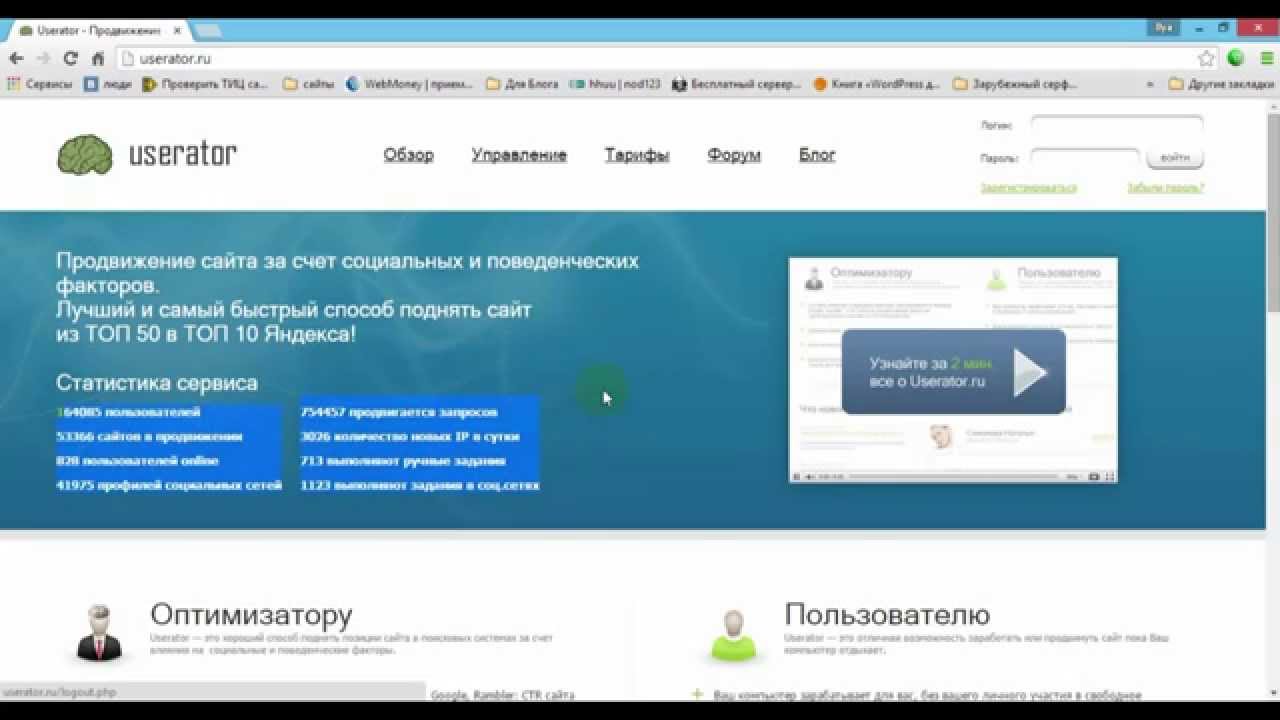1280x720 pixels.
Task: Click the 'Статистика сервиса' heading
Action: pyautogui.click(x=157, y=383)
